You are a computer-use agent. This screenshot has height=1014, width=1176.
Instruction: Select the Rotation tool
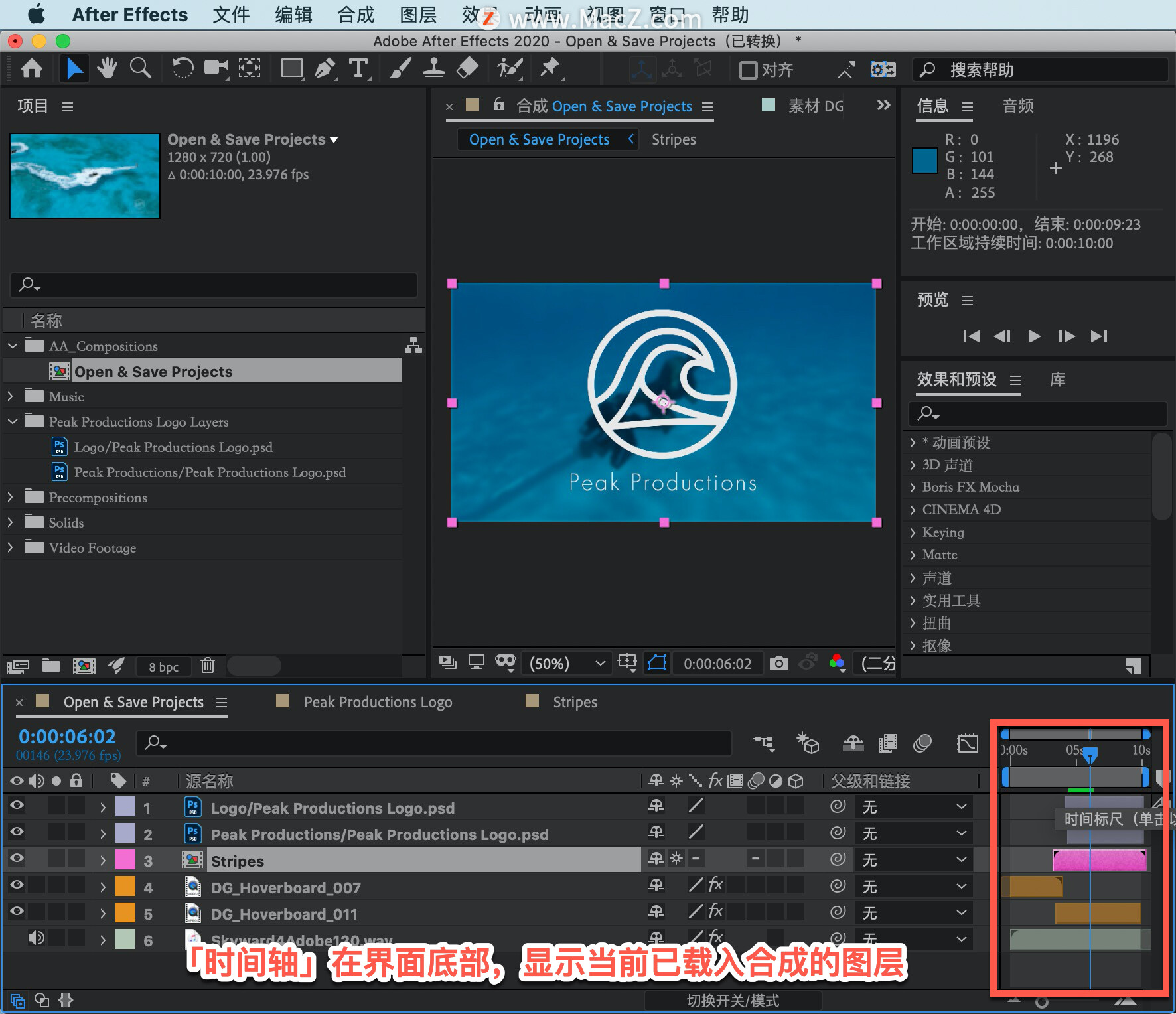coord(183,68)
